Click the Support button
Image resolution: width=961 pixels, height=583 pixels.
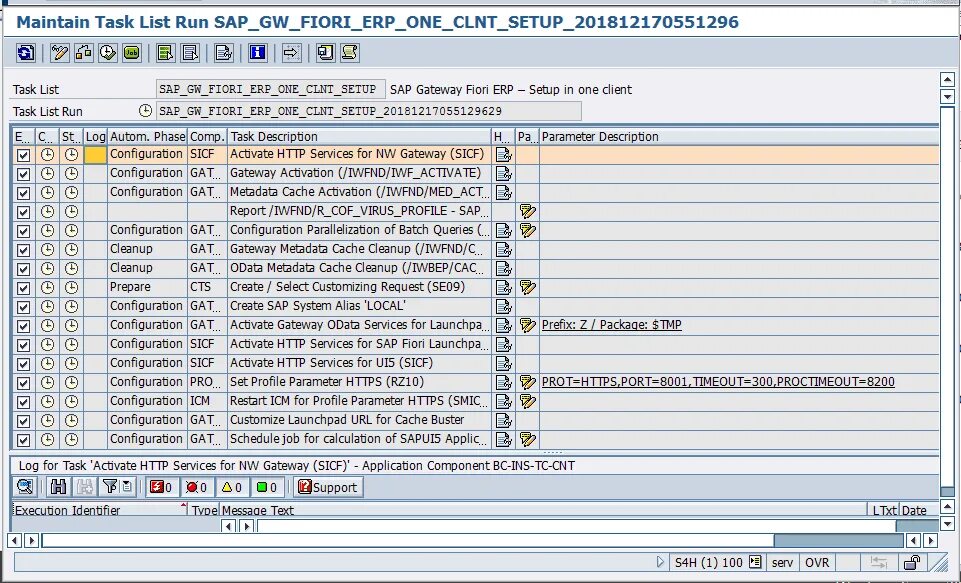[328, 487]
